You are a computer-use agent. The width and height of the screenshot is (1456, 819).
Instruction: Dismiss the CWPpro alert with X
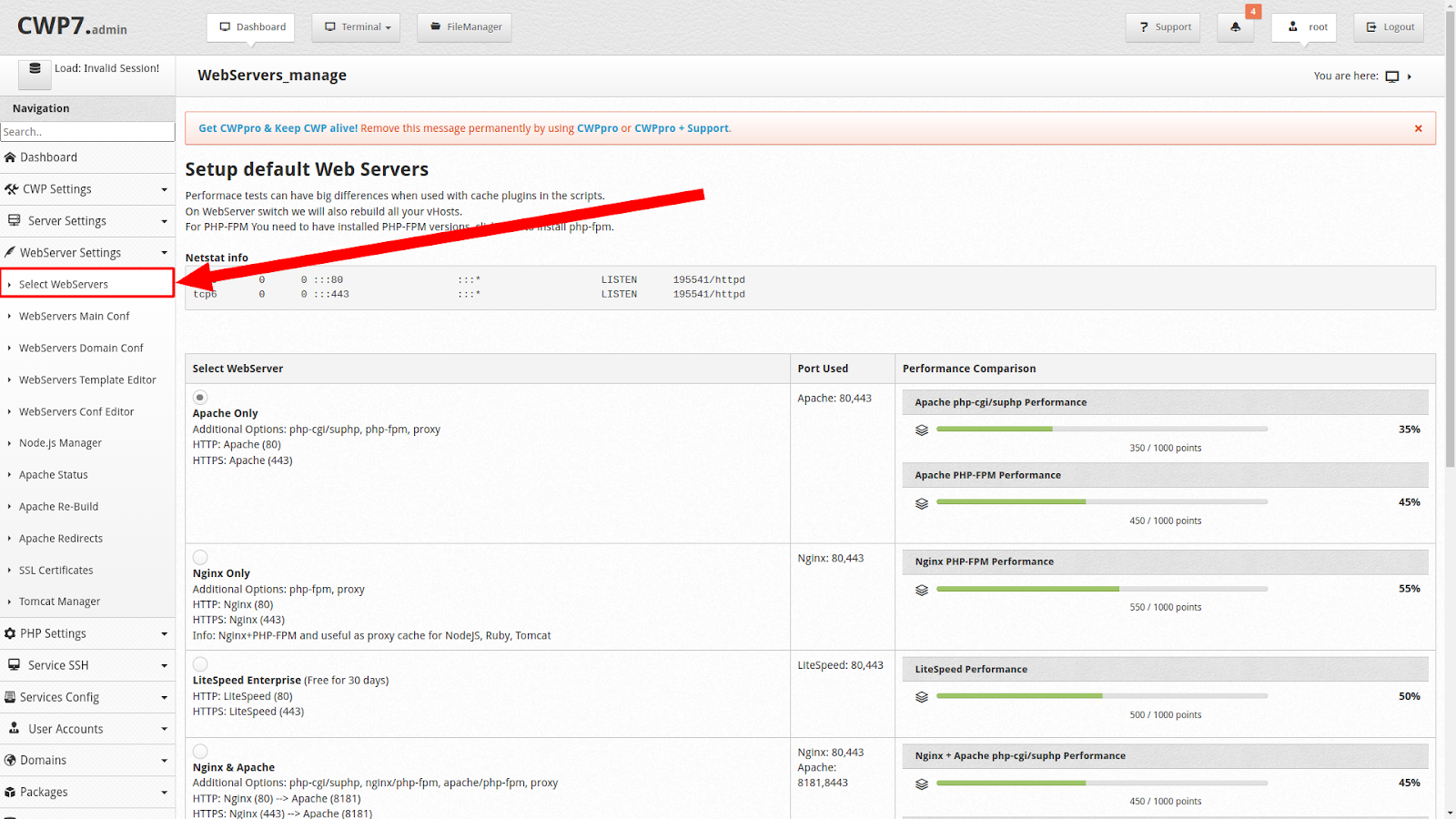[x=1418, y=128]
